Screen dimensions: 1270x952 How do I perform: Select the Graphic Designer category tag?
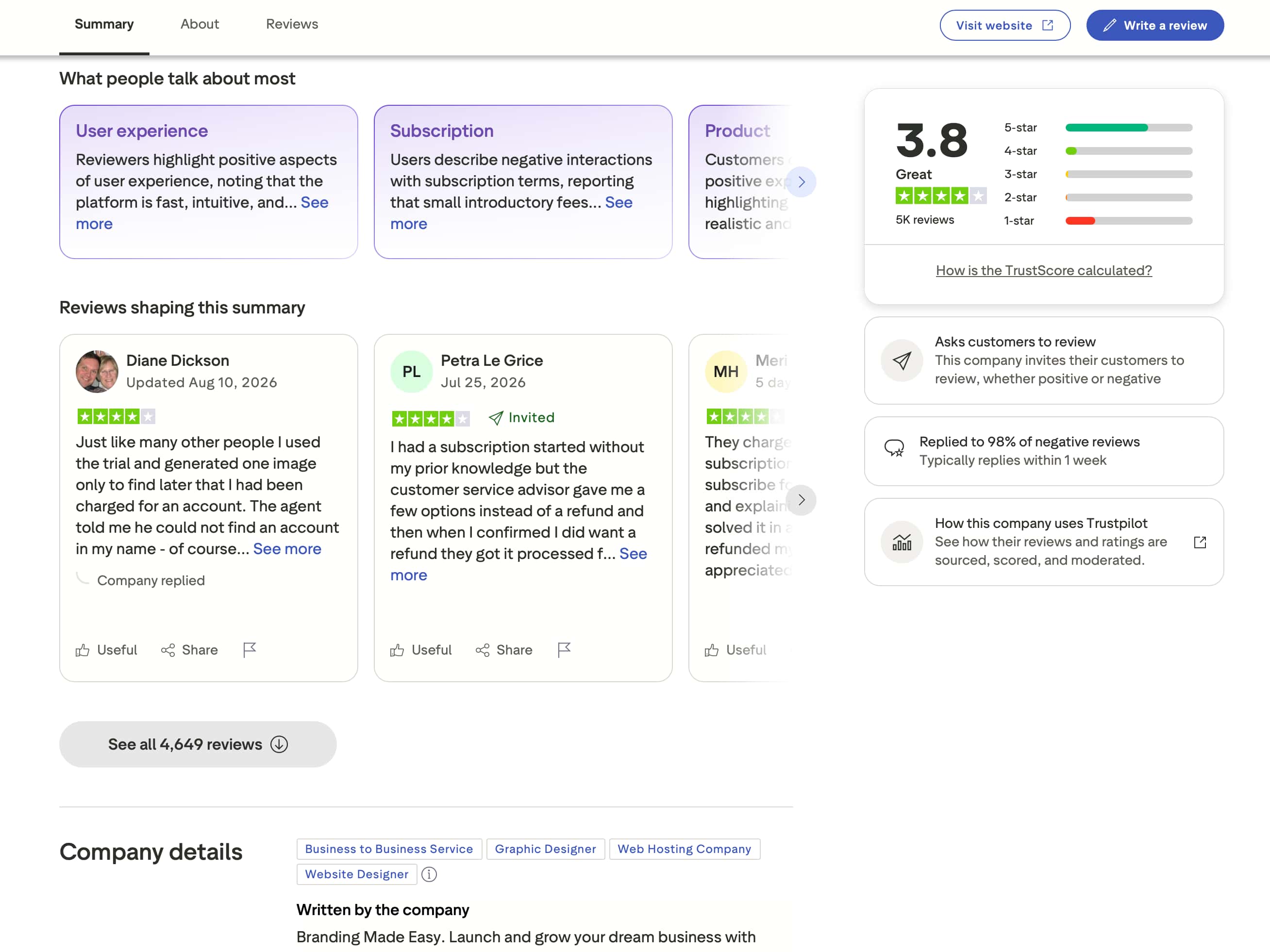point(546,849)
